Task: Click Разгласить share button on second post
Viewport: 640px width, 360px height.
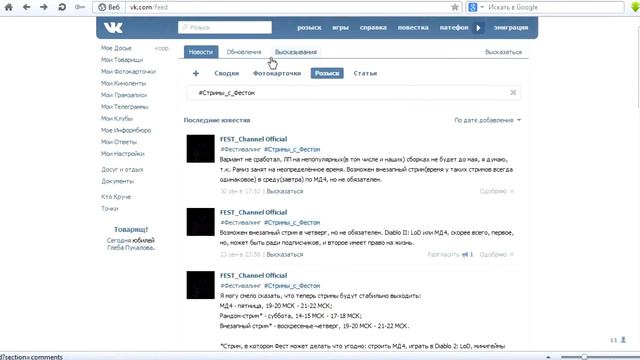Action: point(450,255)
